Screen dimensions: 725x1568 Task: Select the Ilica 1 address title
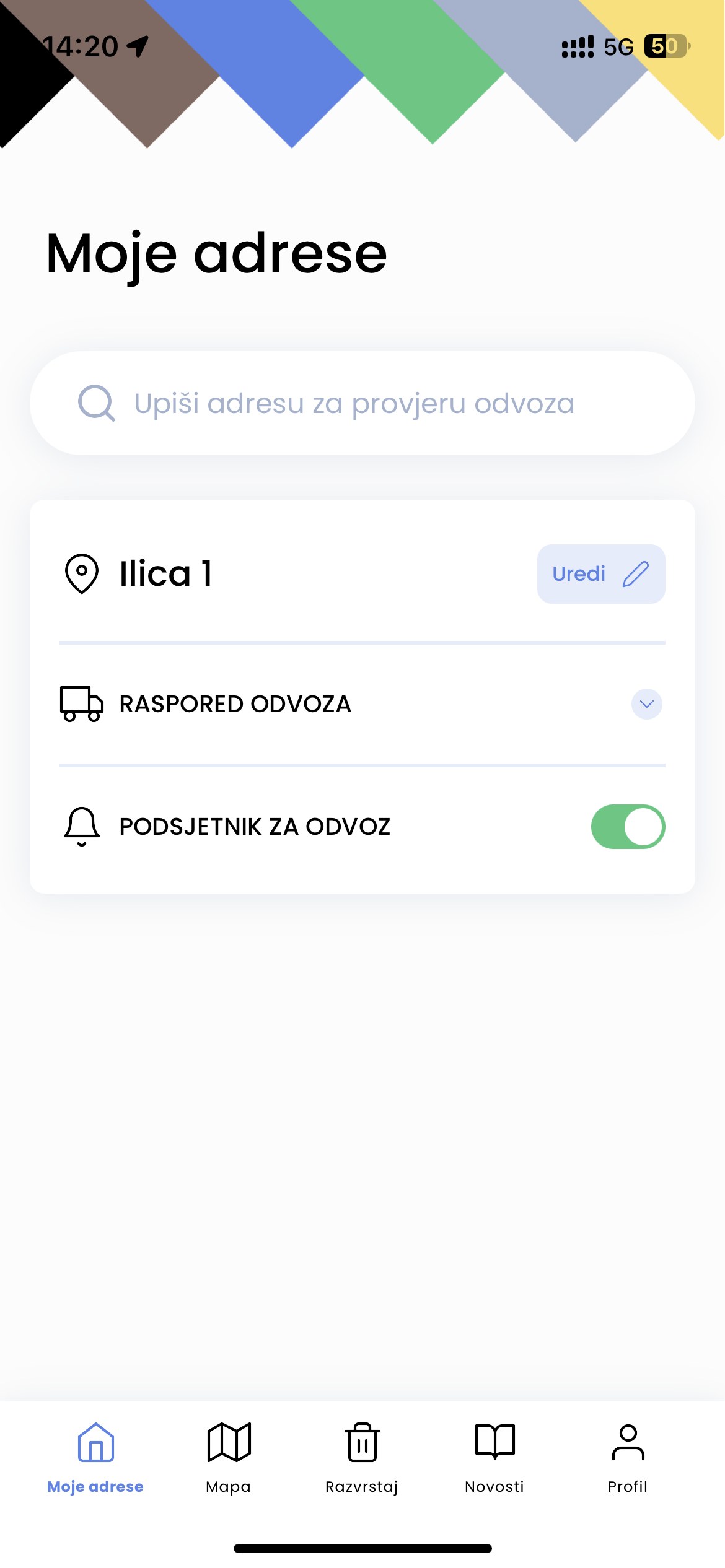point(166,574)
